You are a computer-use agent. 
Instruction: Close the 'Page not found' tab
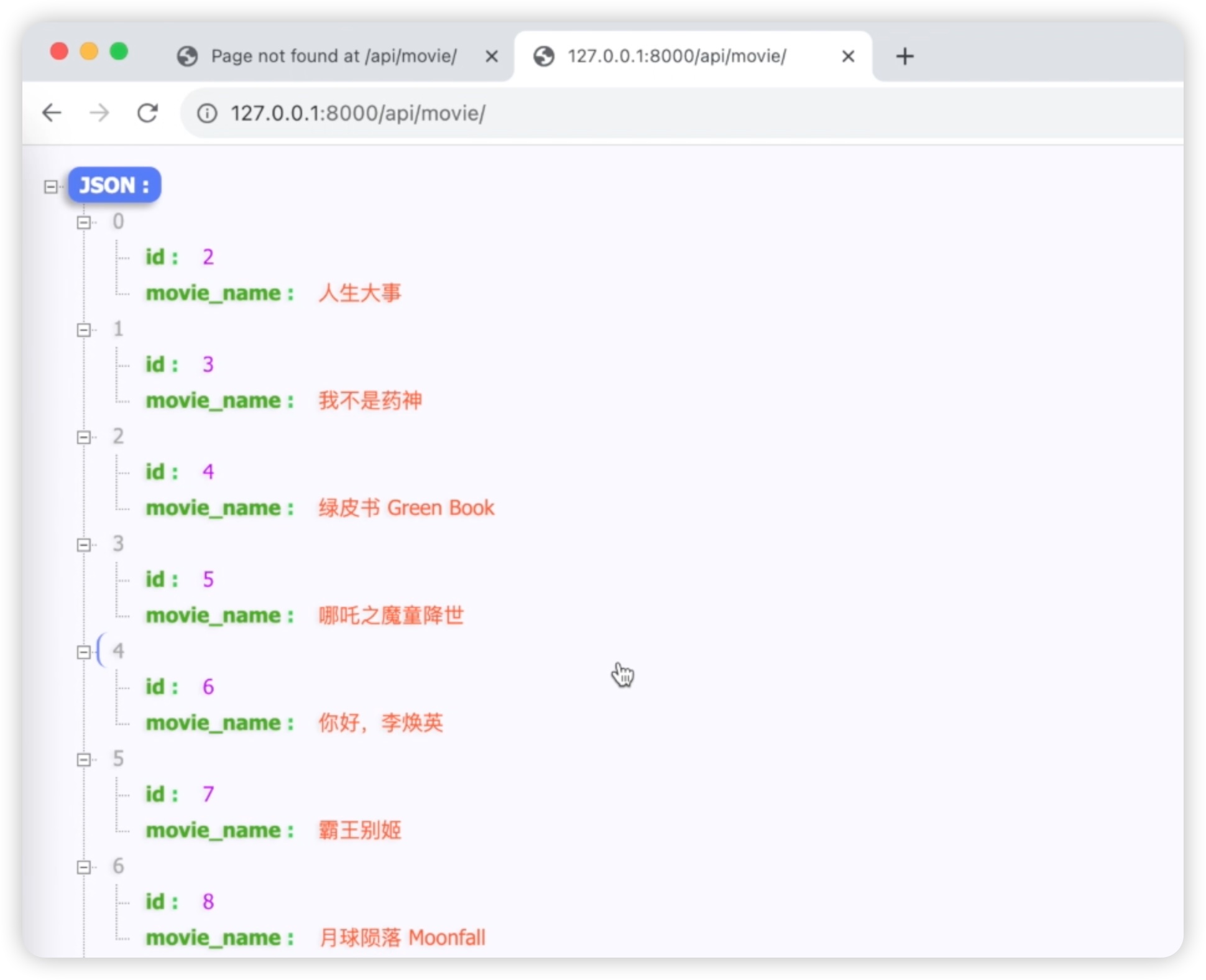pos(492,57)
